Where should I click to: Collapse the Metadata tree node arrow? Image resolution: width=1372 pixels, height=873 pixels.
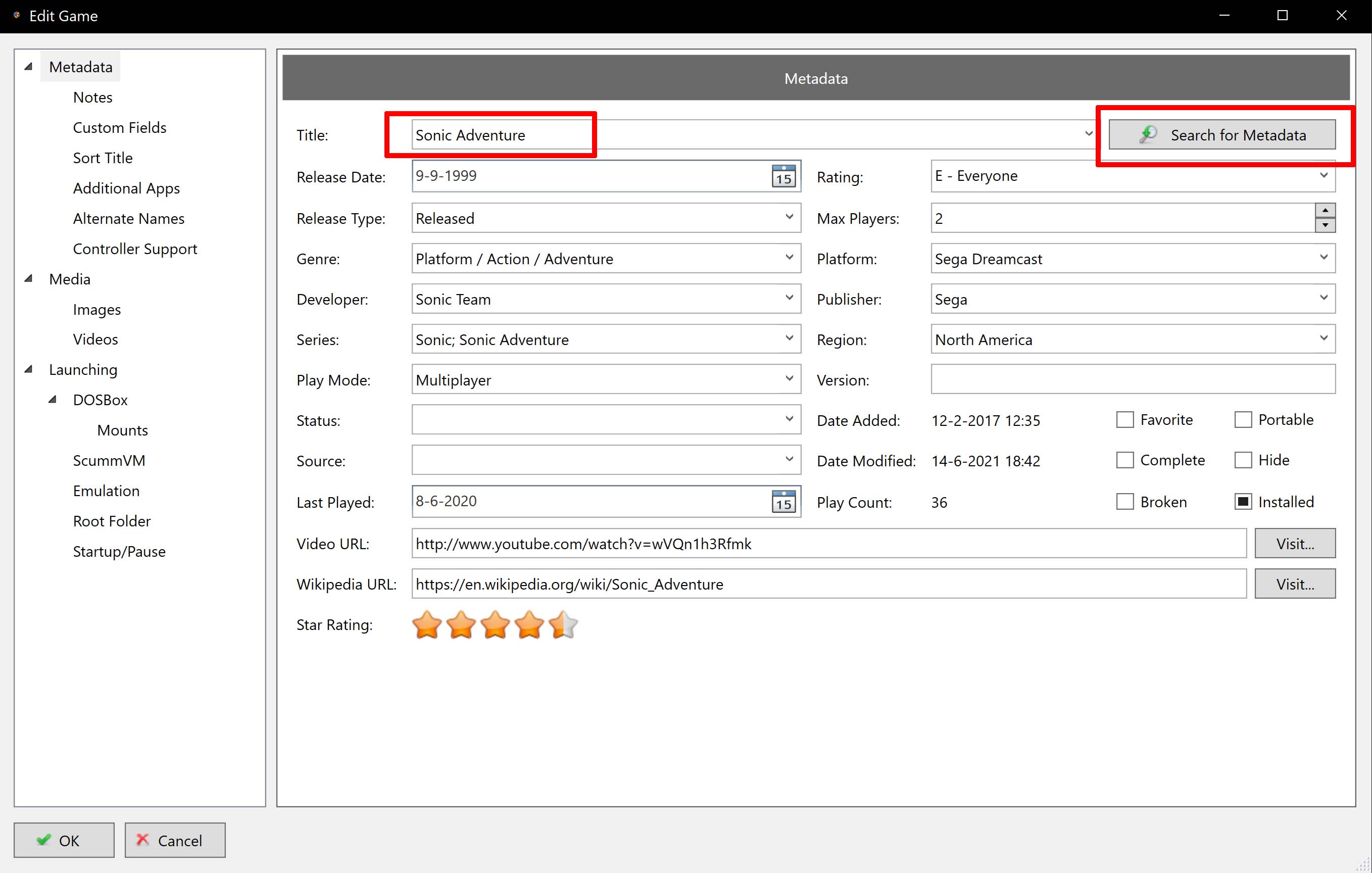pos(28,67)
